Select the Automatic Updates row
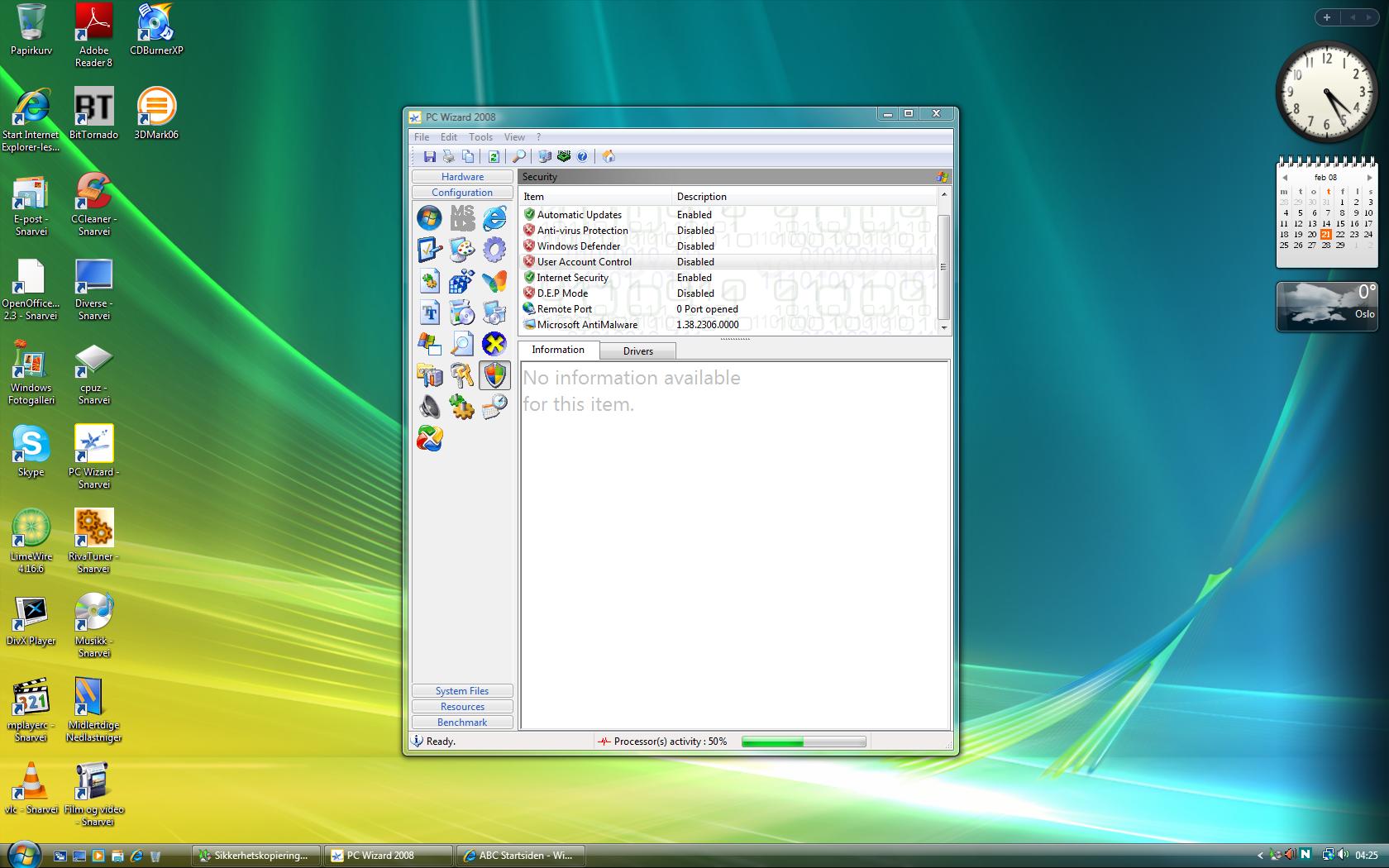Screen dimensions: 1389x868 [728, 214]
